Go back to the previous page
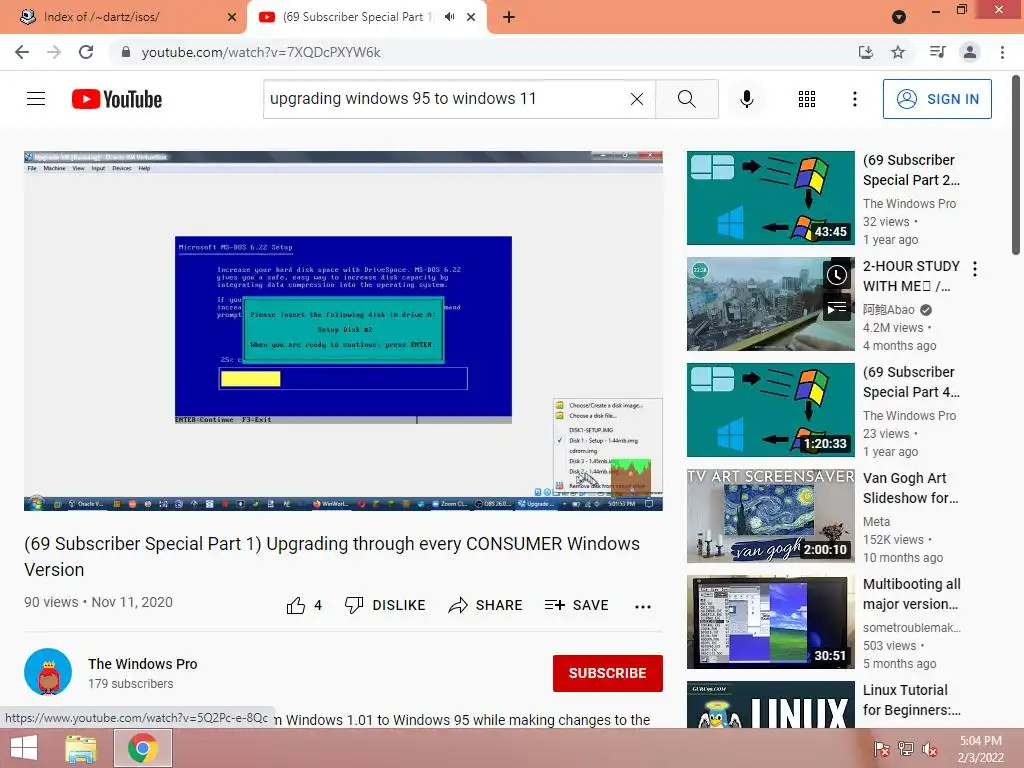 coord(22,52)
